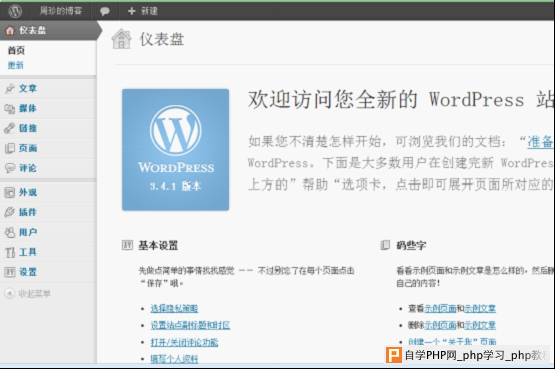Viewport: 555px width, 369px height.
Task: Click the 欢迎访问您全新的 WordPress heading
Action: click(x=400, y=99)
